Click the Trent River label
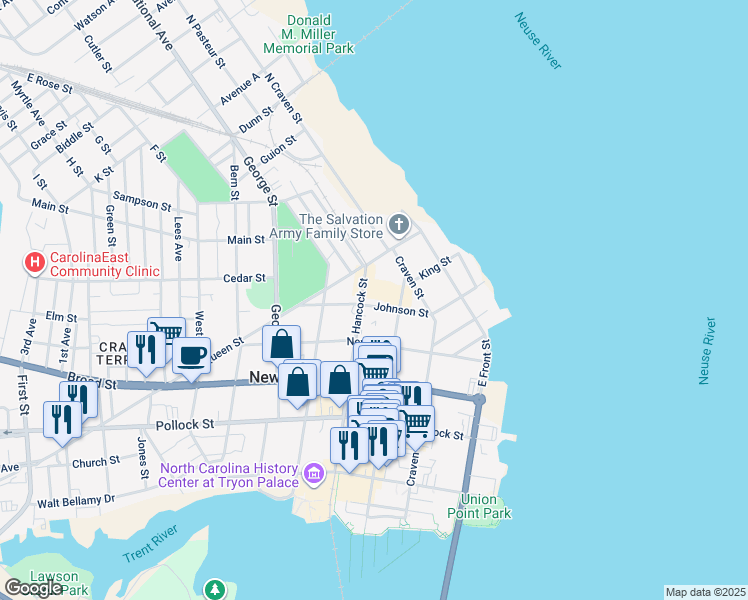Image resolution: width=748 pixels, height=600 pixels. point(150,544)
